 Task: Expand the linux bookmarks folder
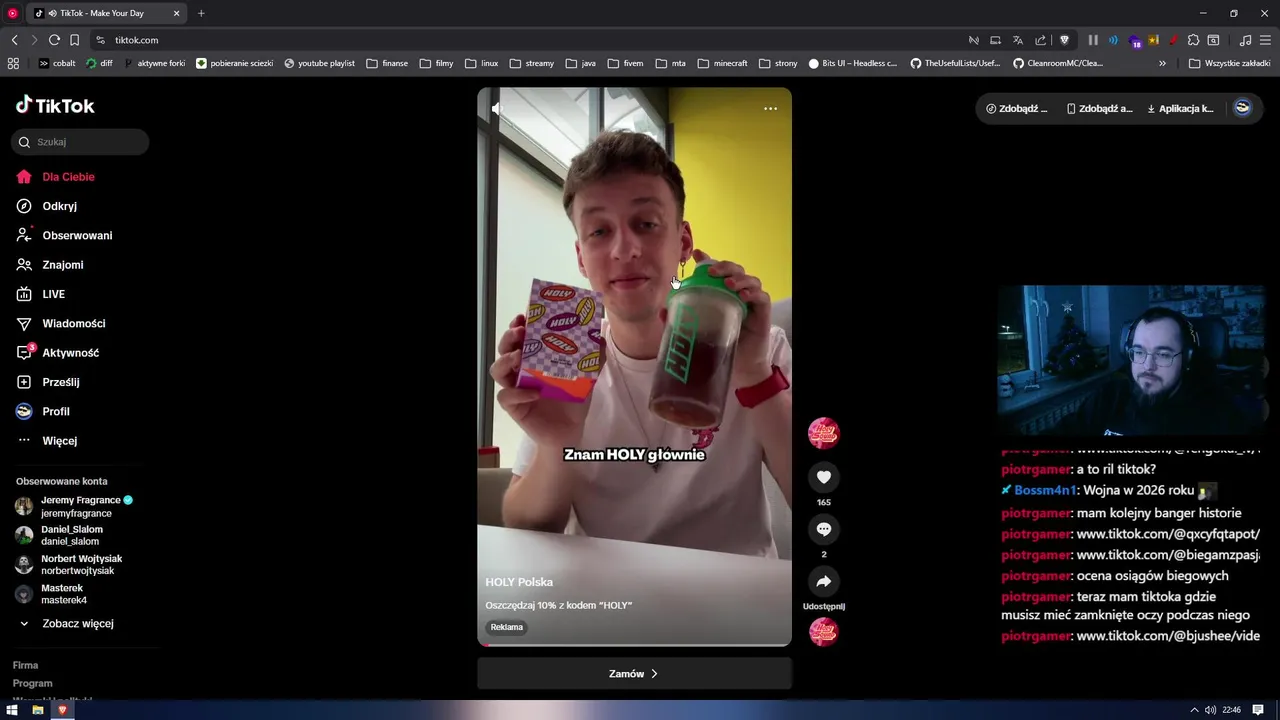pos(482,63)
